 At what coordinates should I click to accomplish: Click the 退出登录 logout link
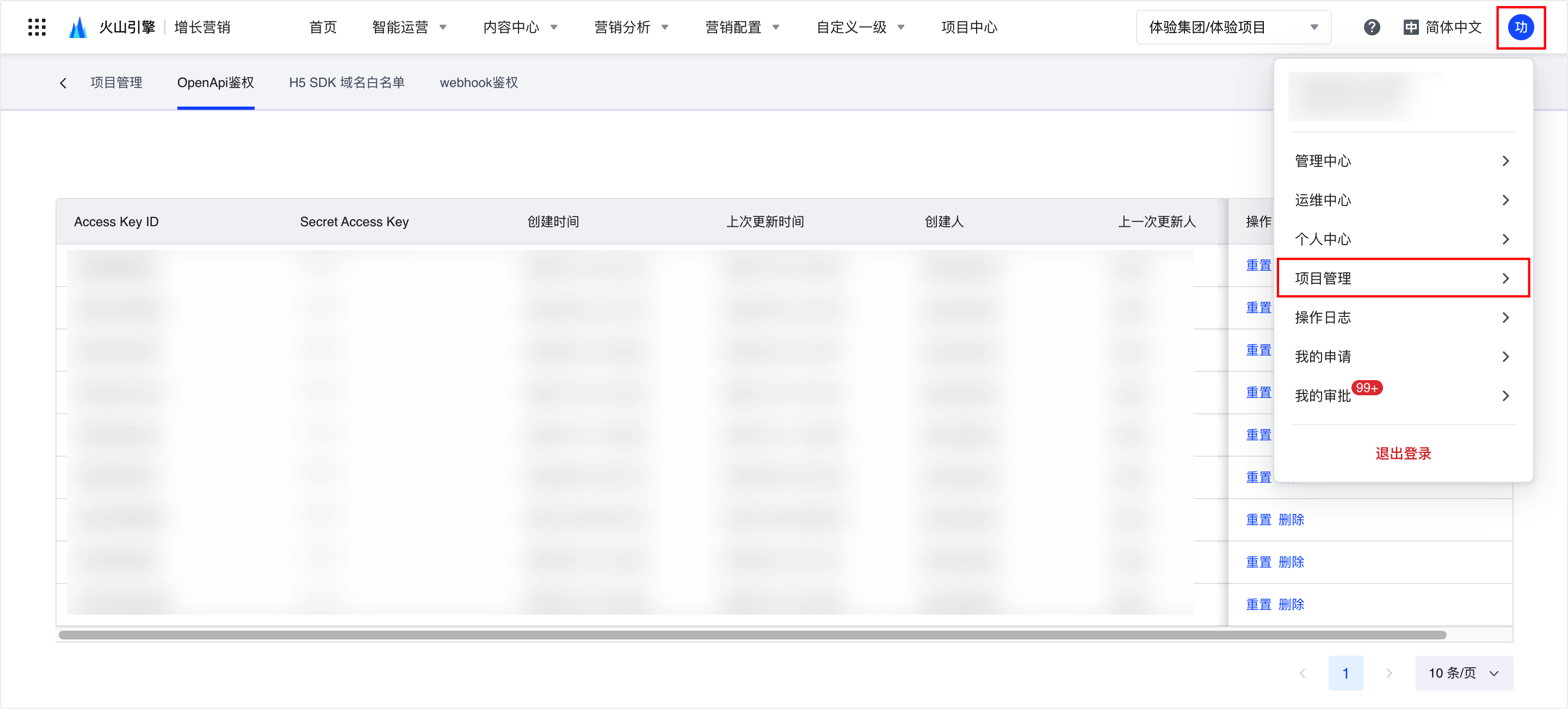[1403, 453]
